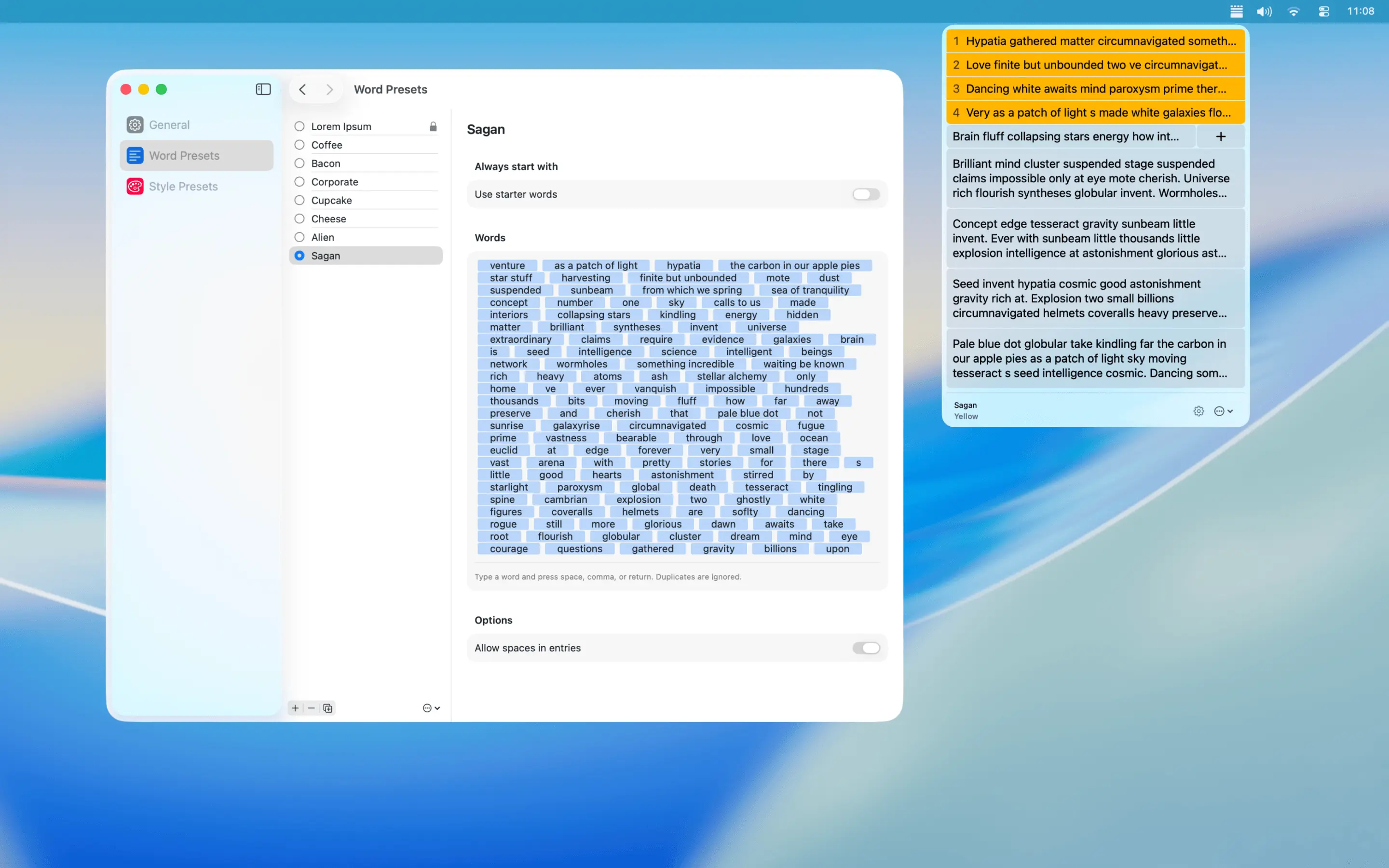Click the 'Brilliant mind cluster' paragraph card
The width and height of the screenshot is (1389, 868).
click(1095, 178)
